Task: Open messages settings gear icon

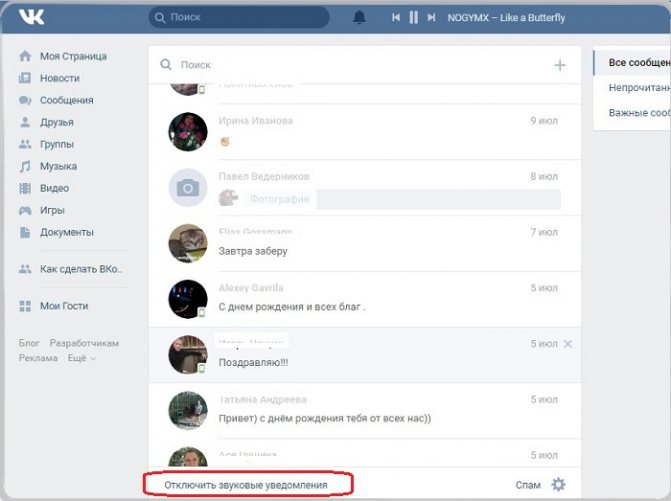Action: 558,485
